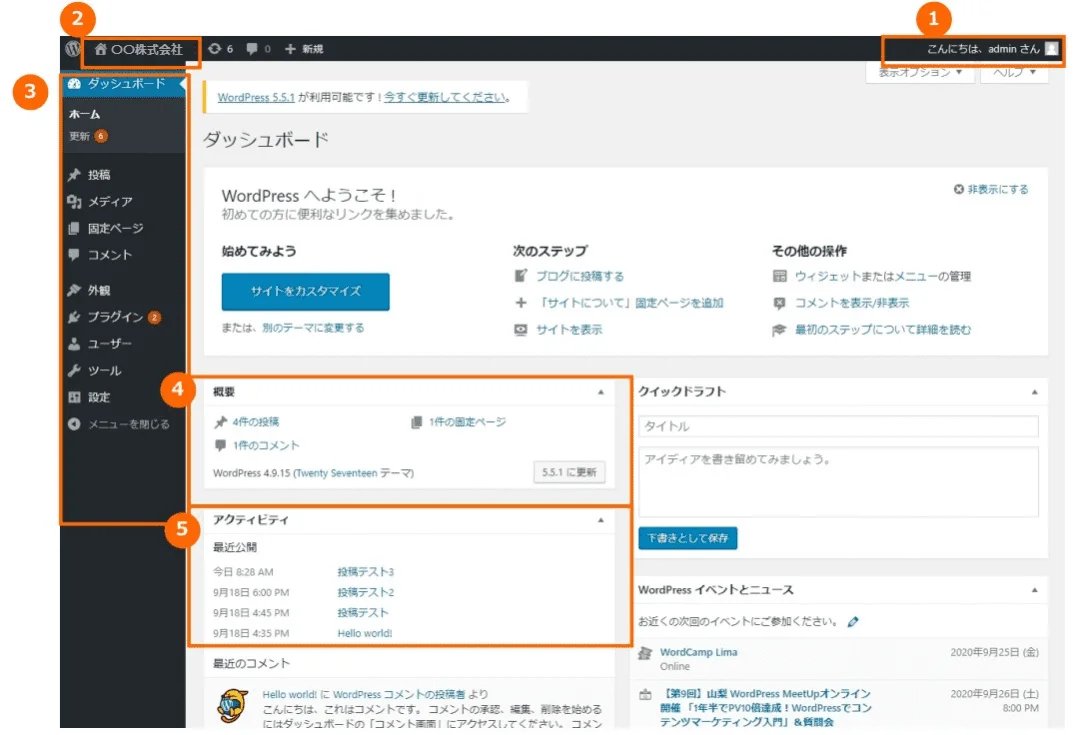Collapse the 概要 widget with its arrow
Viewport: 1078px width, 735px height.
coord(601,392)
